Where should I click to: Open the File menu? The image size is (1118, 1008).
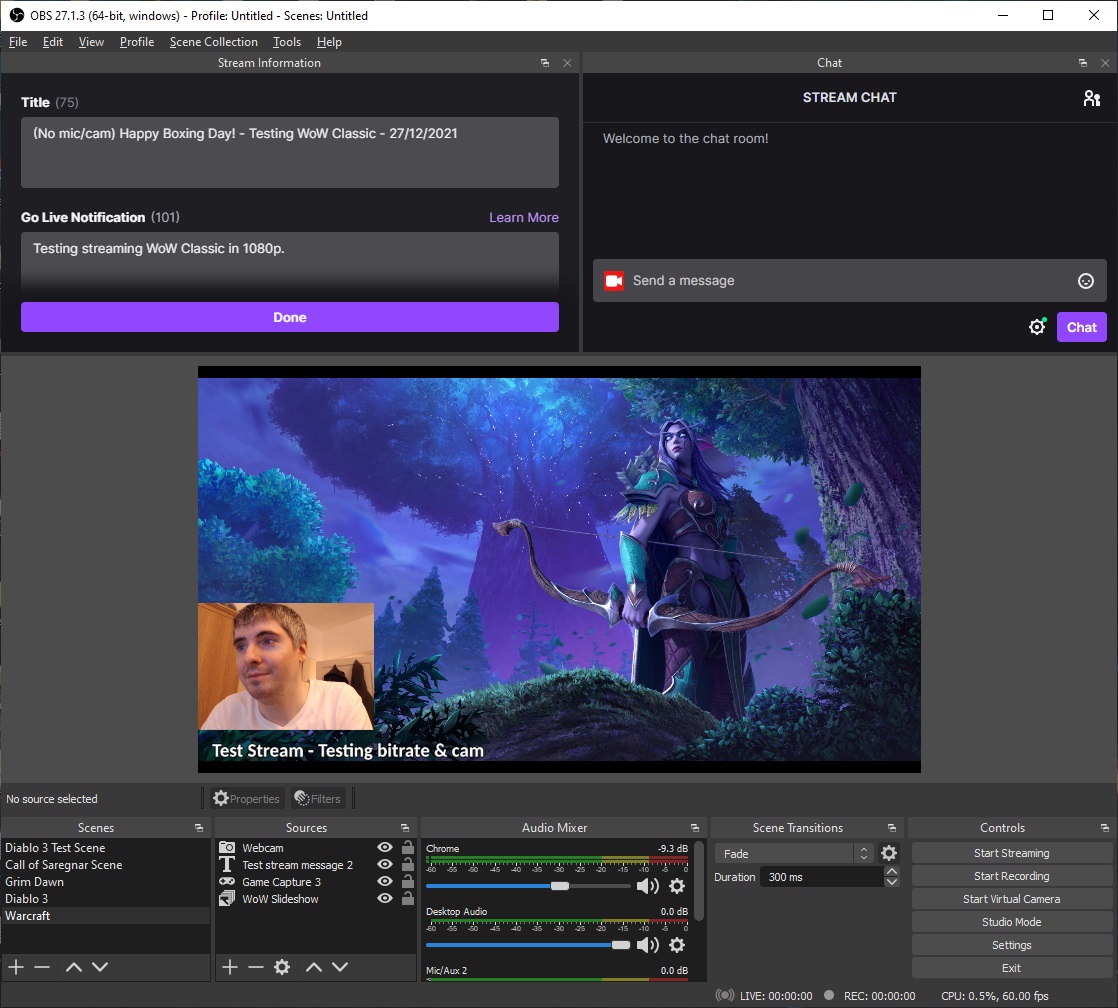tap(18, 42)
